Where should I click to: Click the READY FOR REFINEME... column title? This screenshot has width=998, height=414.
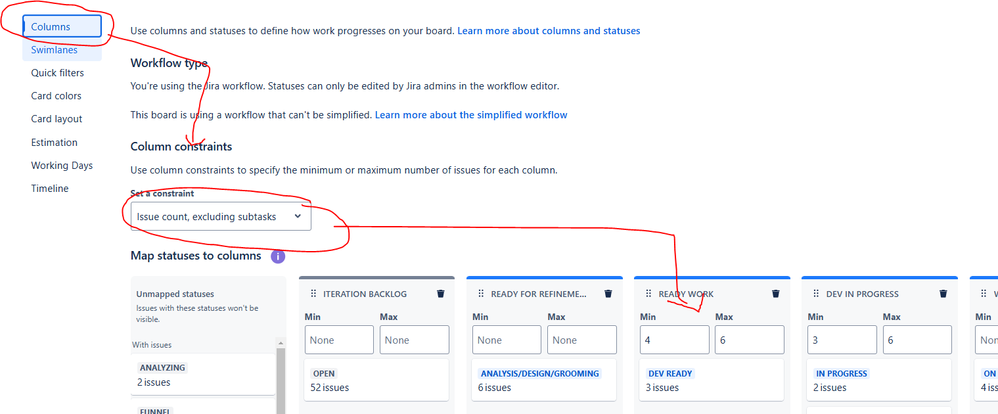coord(538,294)
